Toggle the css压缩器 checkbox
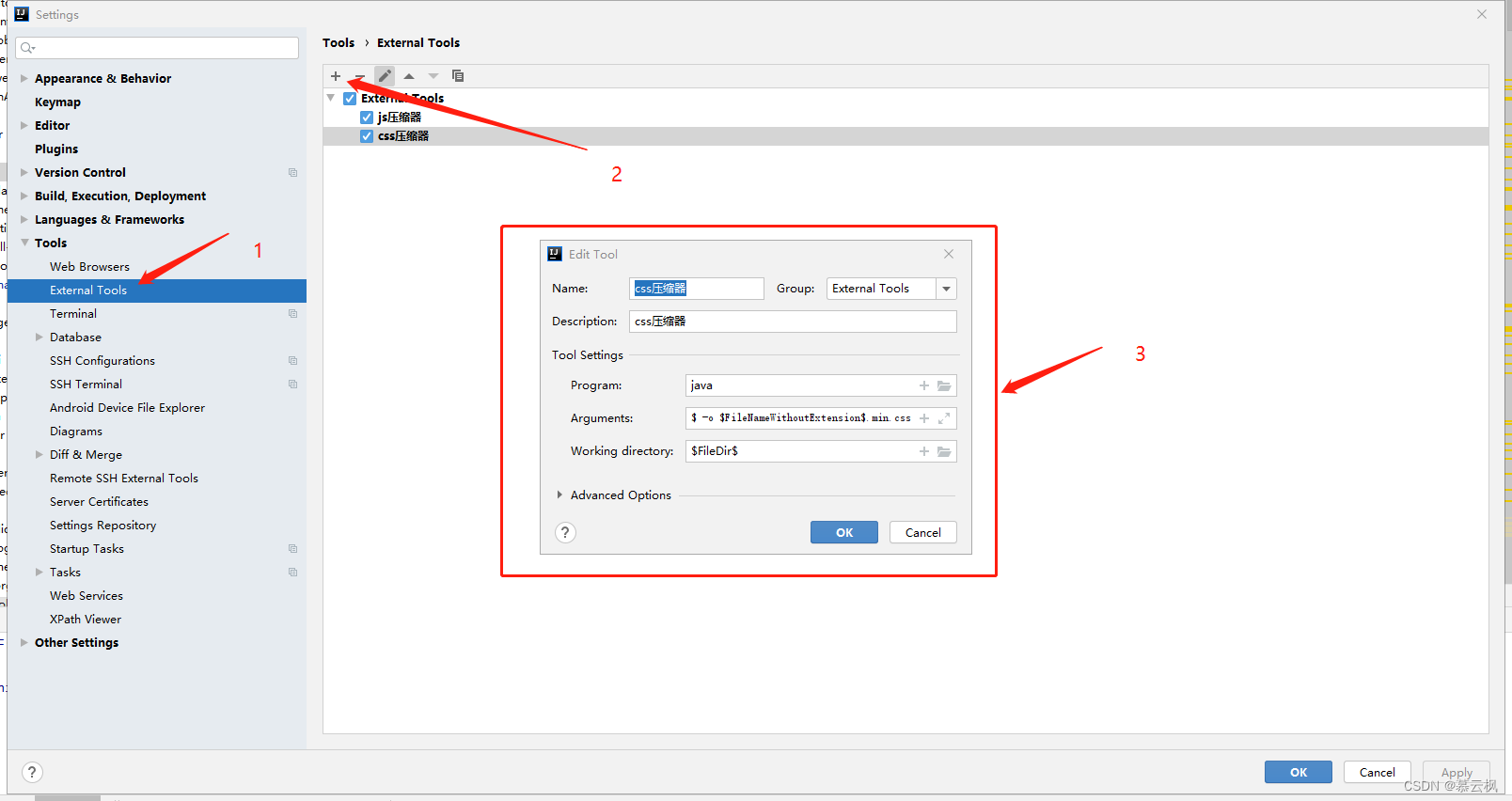 [x=367, y=136]
